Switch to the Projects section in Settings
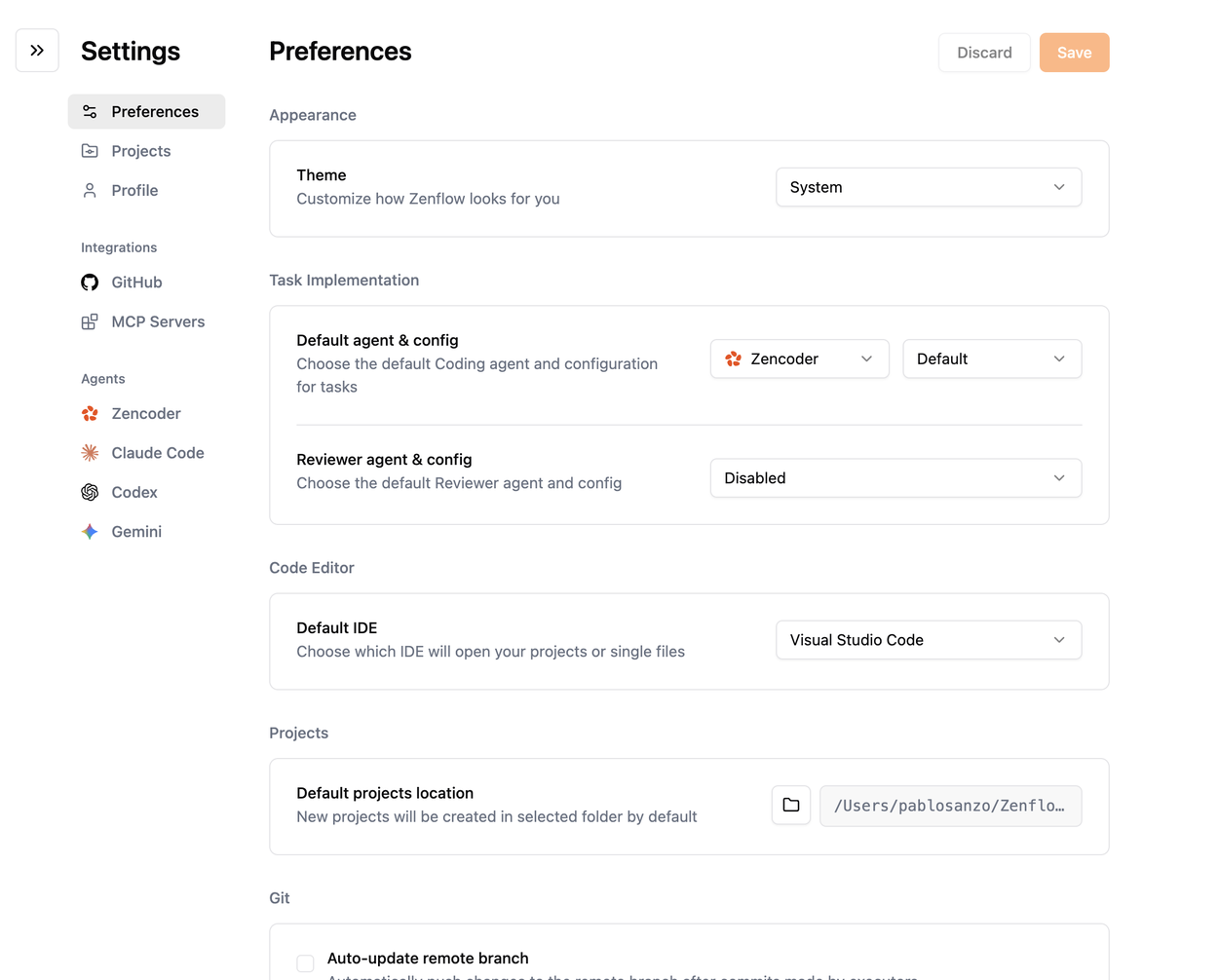The height and width of the screenshot is (980, 1218). click(140, 150)
